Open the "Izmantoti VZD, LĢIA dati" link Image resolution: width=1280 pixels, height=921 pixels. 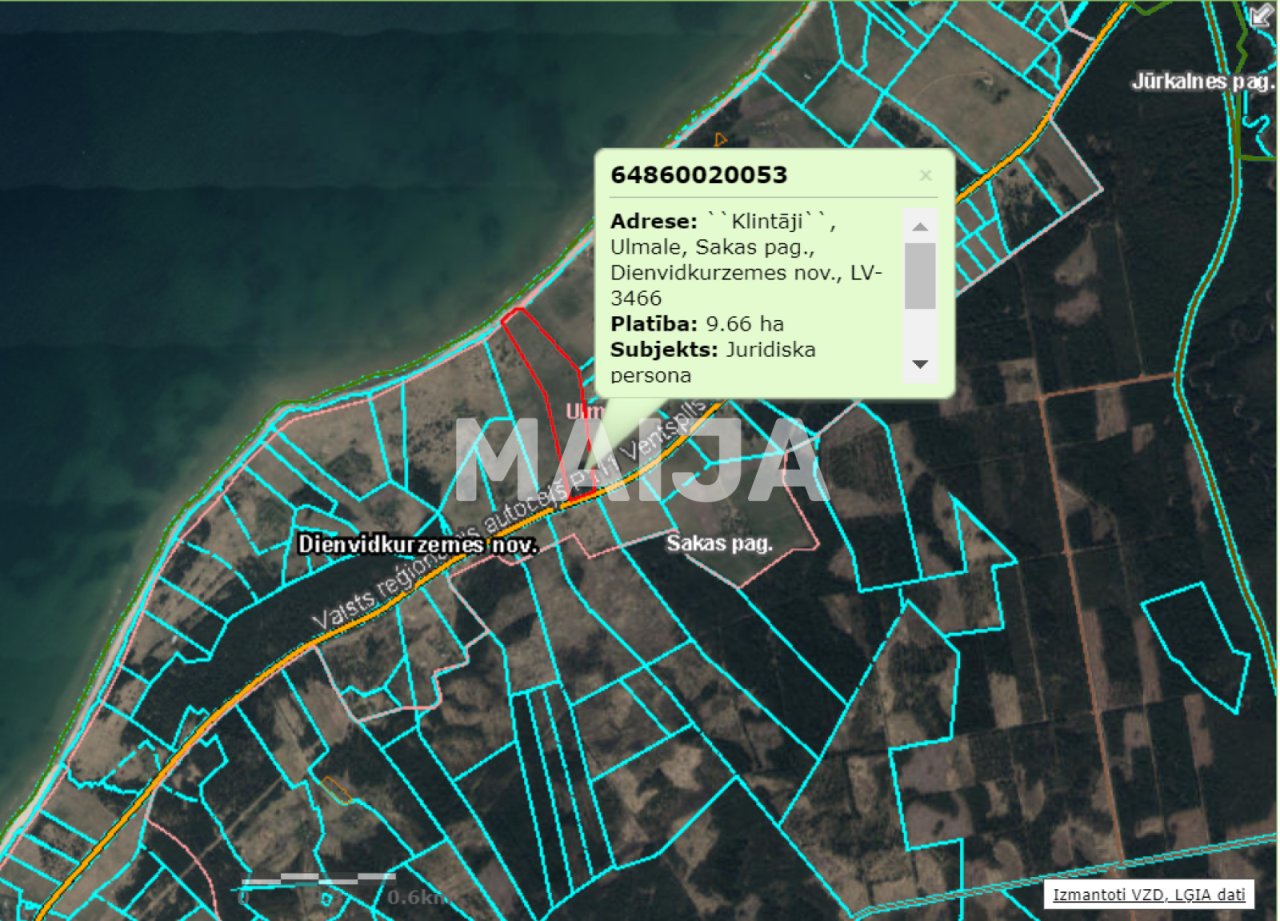[x=1148, y=895]
